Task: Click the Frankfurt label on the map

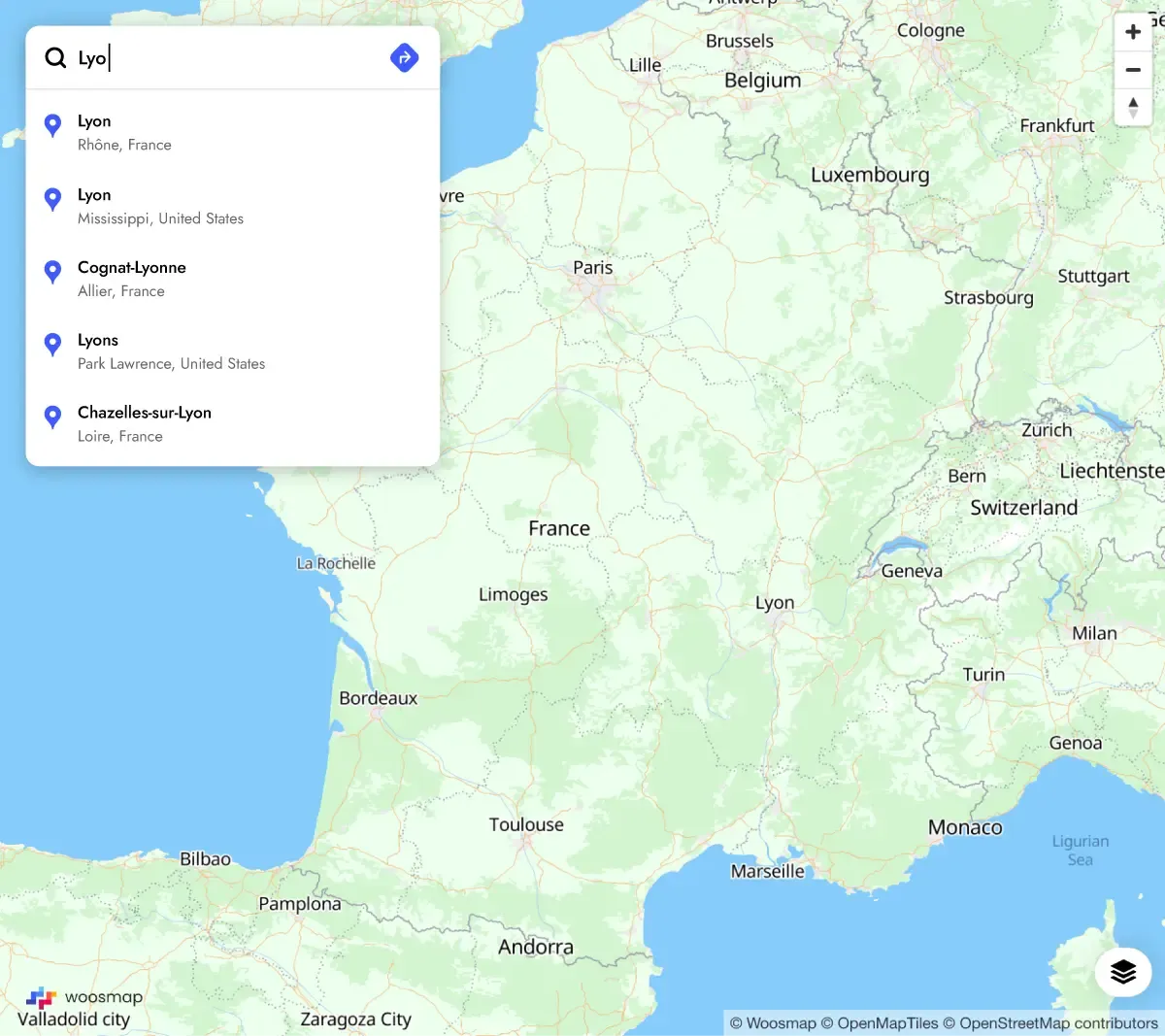Action: point(1057,125)
